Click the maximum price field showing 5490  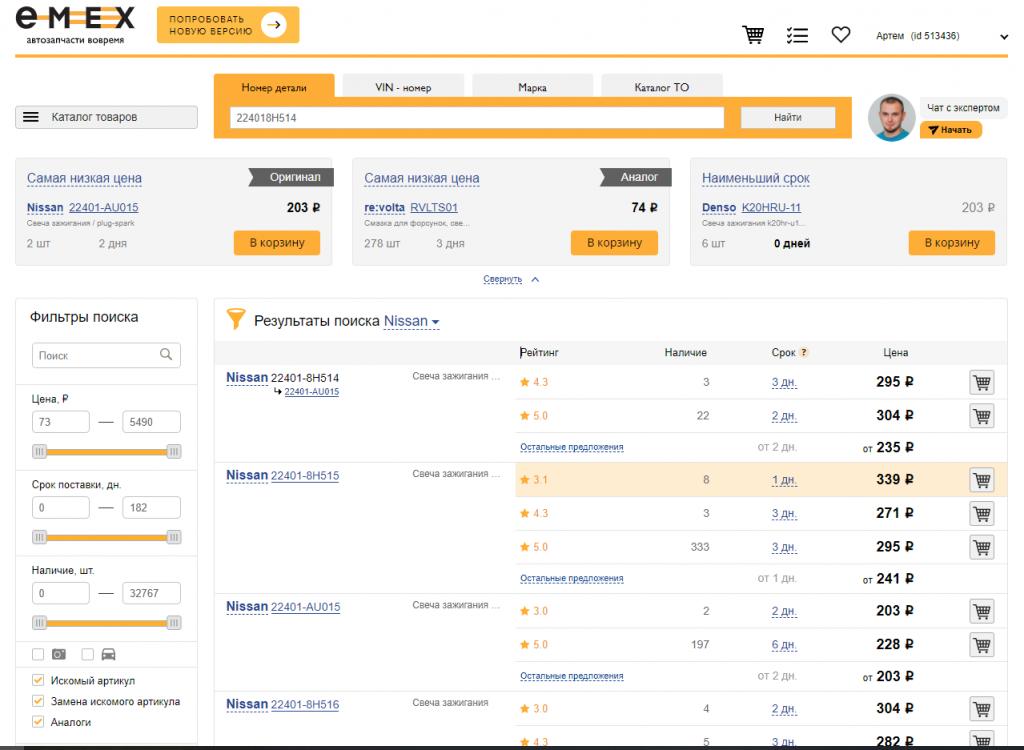[151, 422]
